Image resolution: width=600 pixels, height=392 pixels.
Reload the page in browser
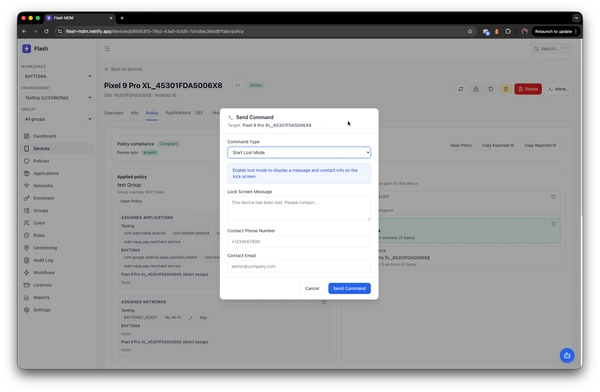coord(46,31)
